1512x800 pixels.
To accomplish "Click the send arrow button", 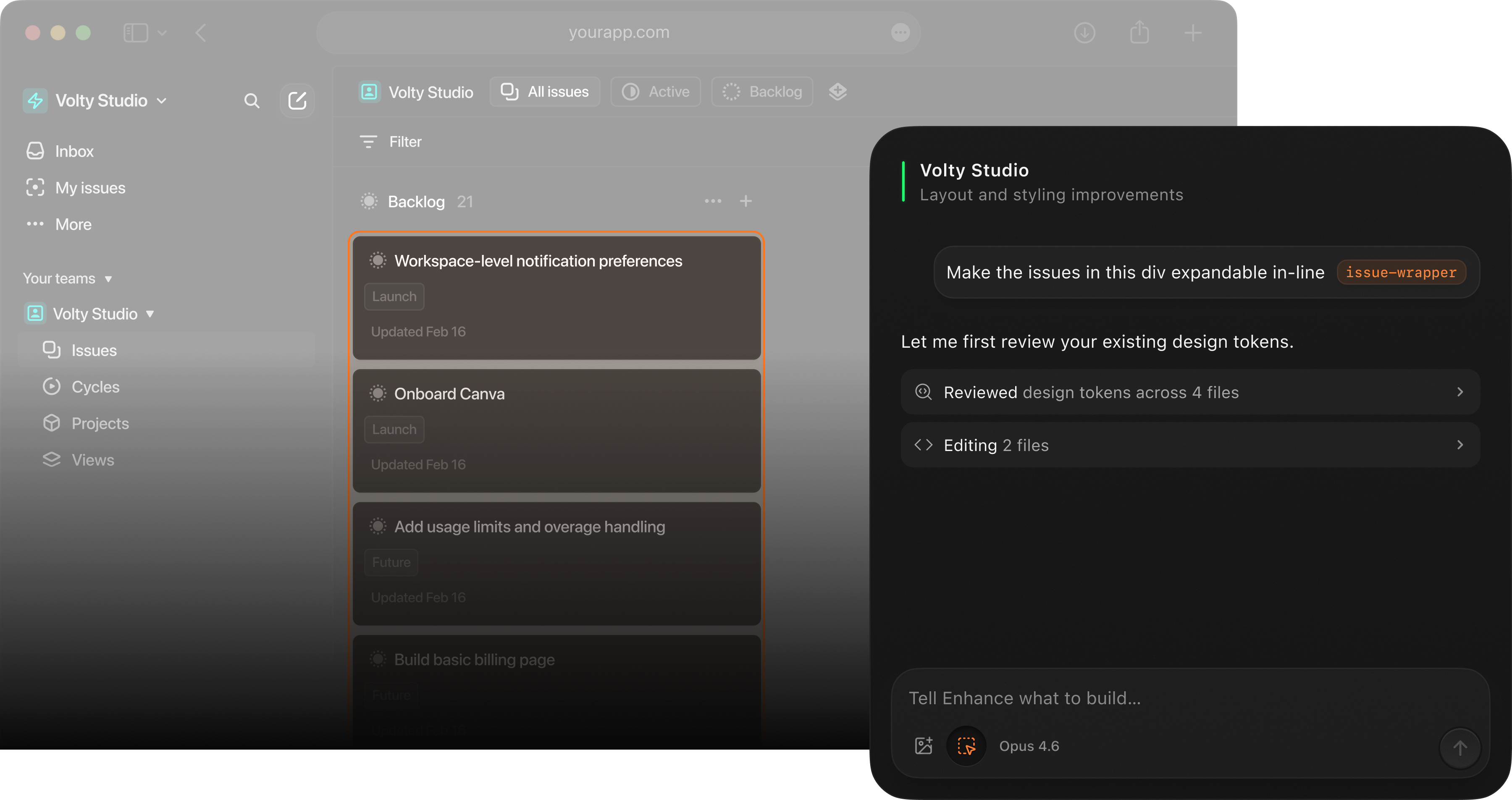I will point(1460,748).
